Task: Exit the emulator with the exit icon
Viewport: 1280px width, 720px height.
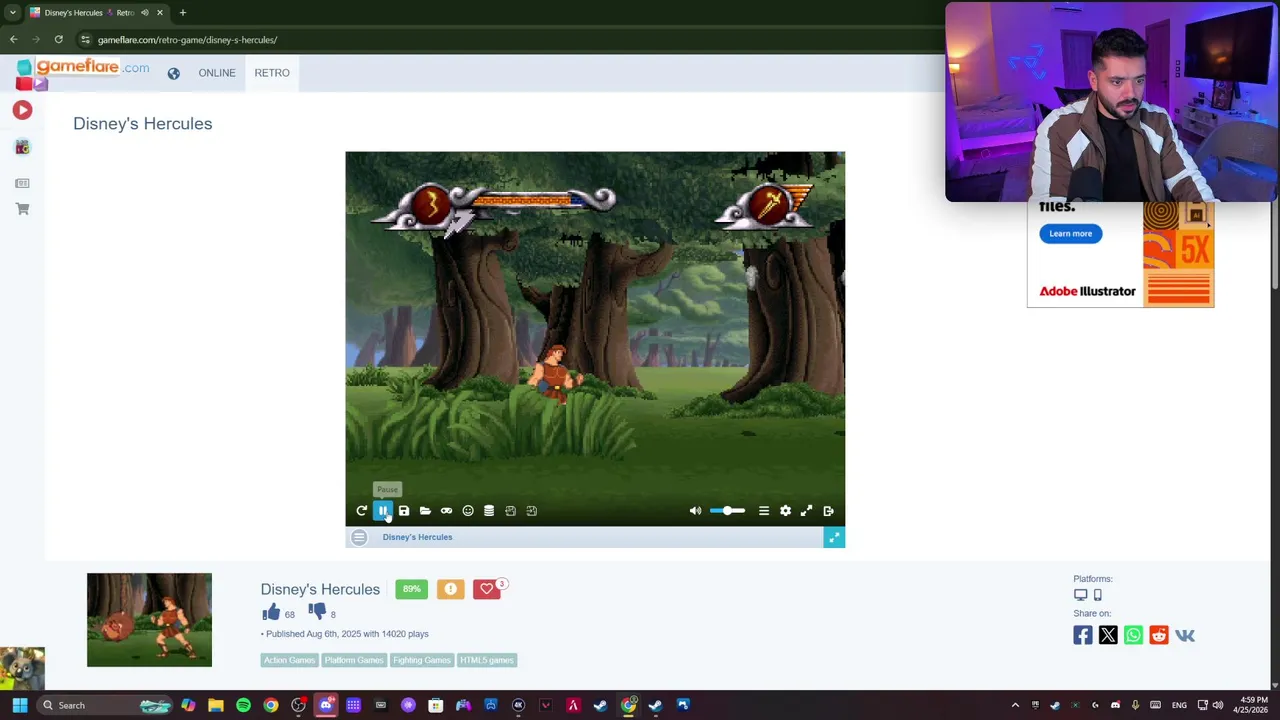Action: [x=829, y=511]
